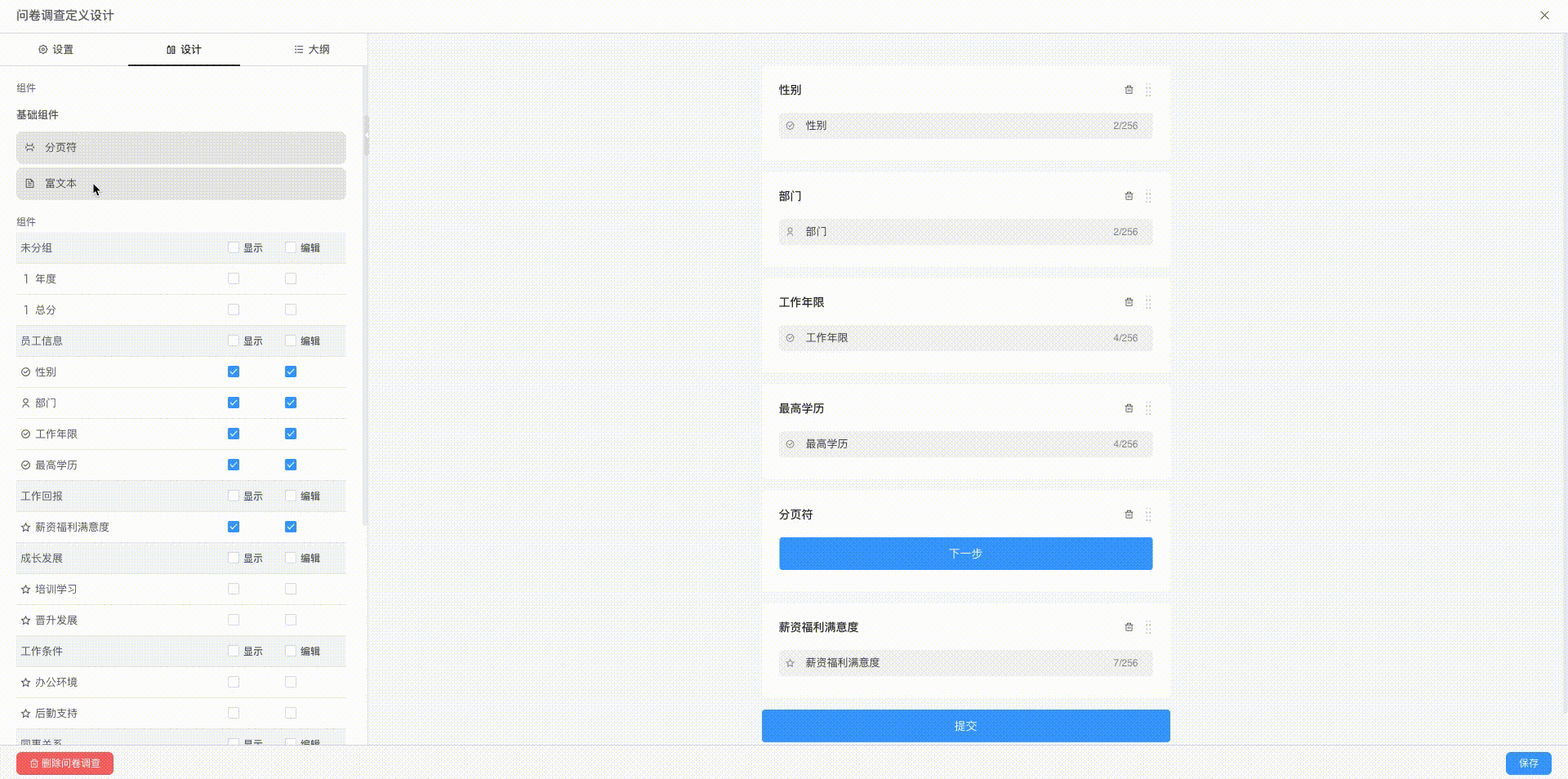Viewport: 1568px width, 779px height.
Task: Click the 工作年限 input field in preview
Action: 965,338
